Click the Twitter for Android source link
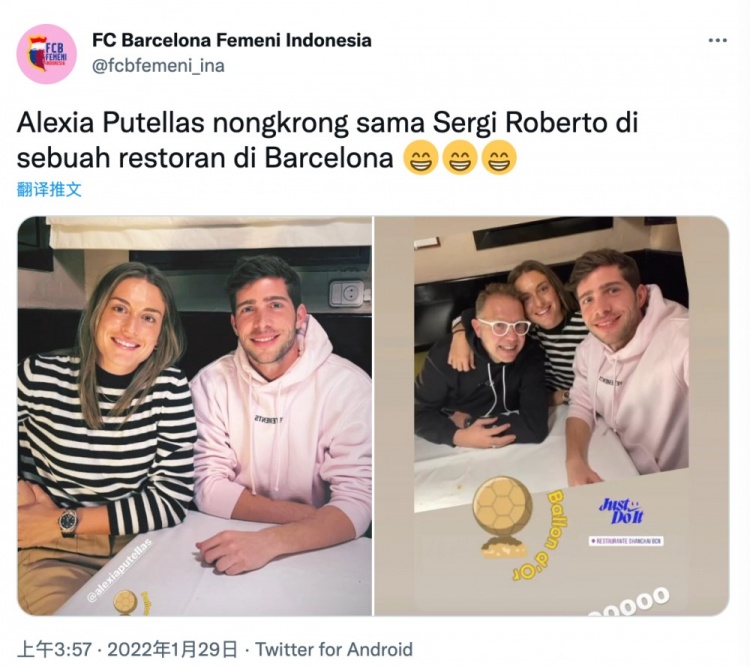Viewport: 750px width, 666px height. pyautogui.click(x=334, y=649)
